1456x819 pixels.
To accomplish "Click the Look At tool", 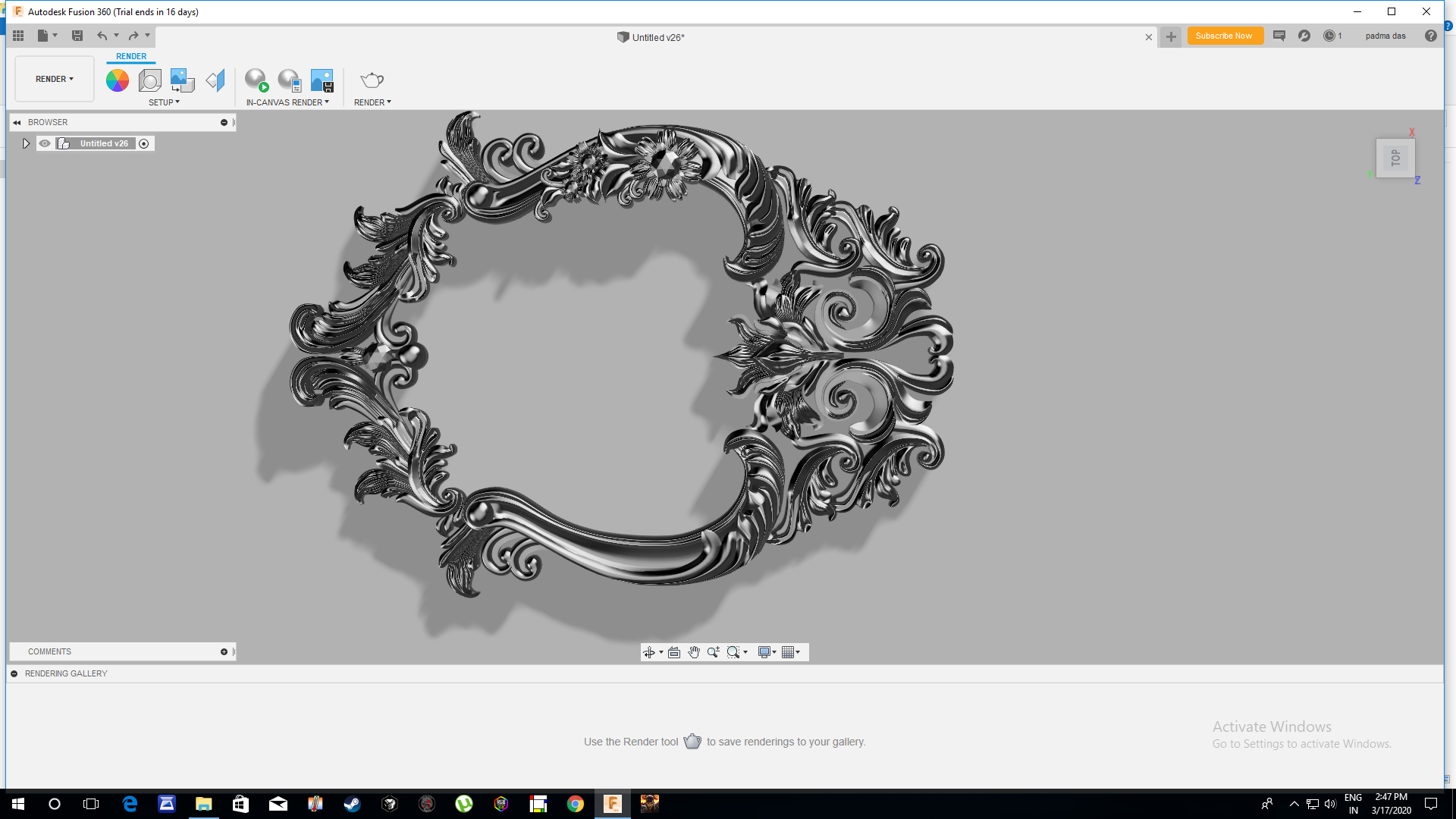I will (x=674, y=652).
